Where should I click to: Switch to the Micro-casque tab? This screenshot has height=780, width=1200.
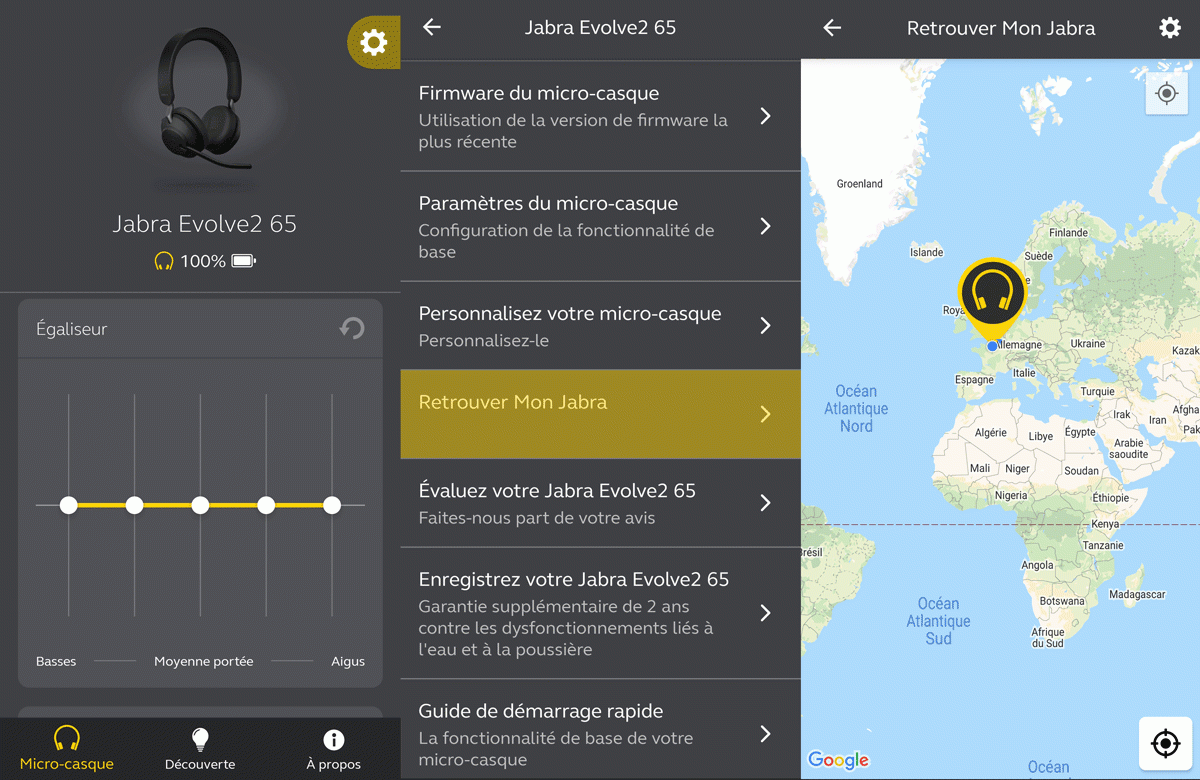[67, 749]
